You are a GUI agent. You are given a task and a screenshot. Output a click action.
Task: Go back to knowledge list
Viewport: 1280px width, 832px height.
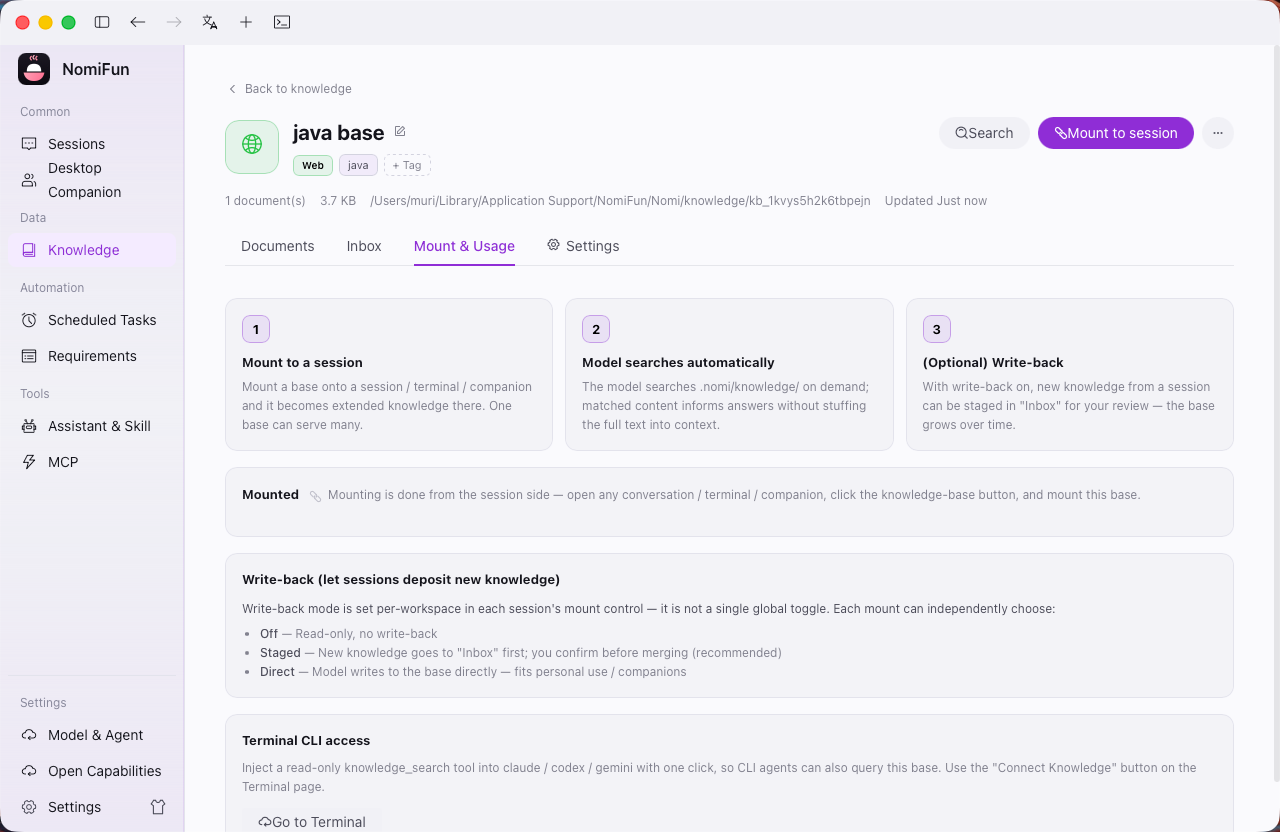tap(290, 89)
